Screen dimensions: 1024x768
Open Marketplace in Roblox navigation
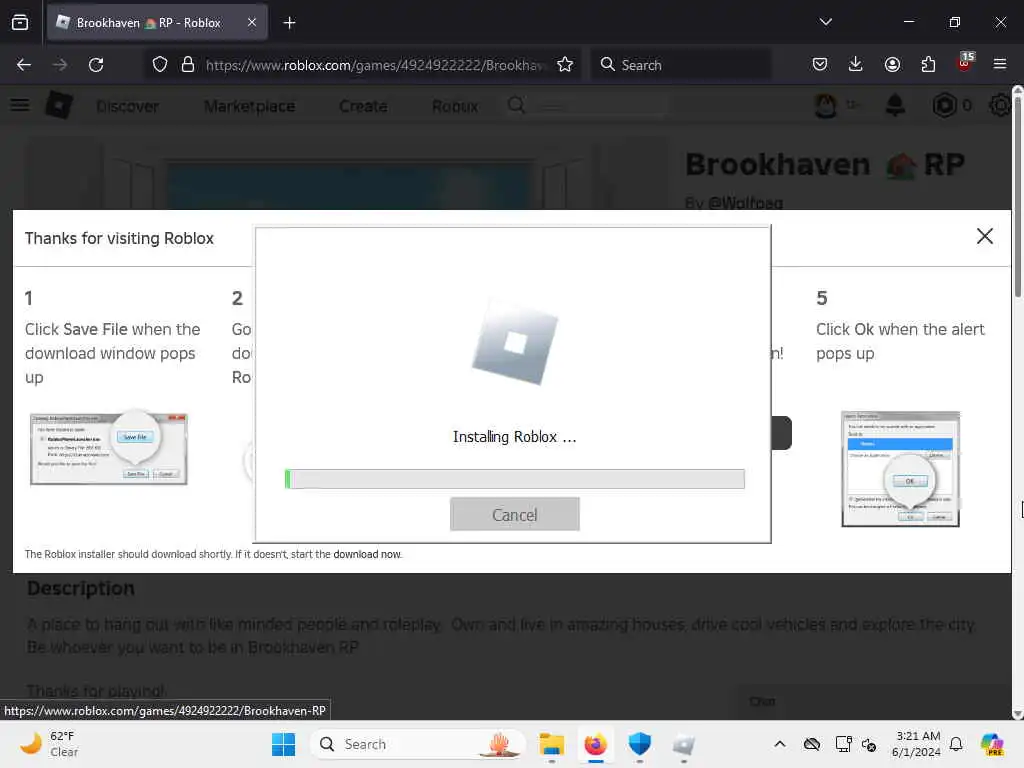pos(249,106)
